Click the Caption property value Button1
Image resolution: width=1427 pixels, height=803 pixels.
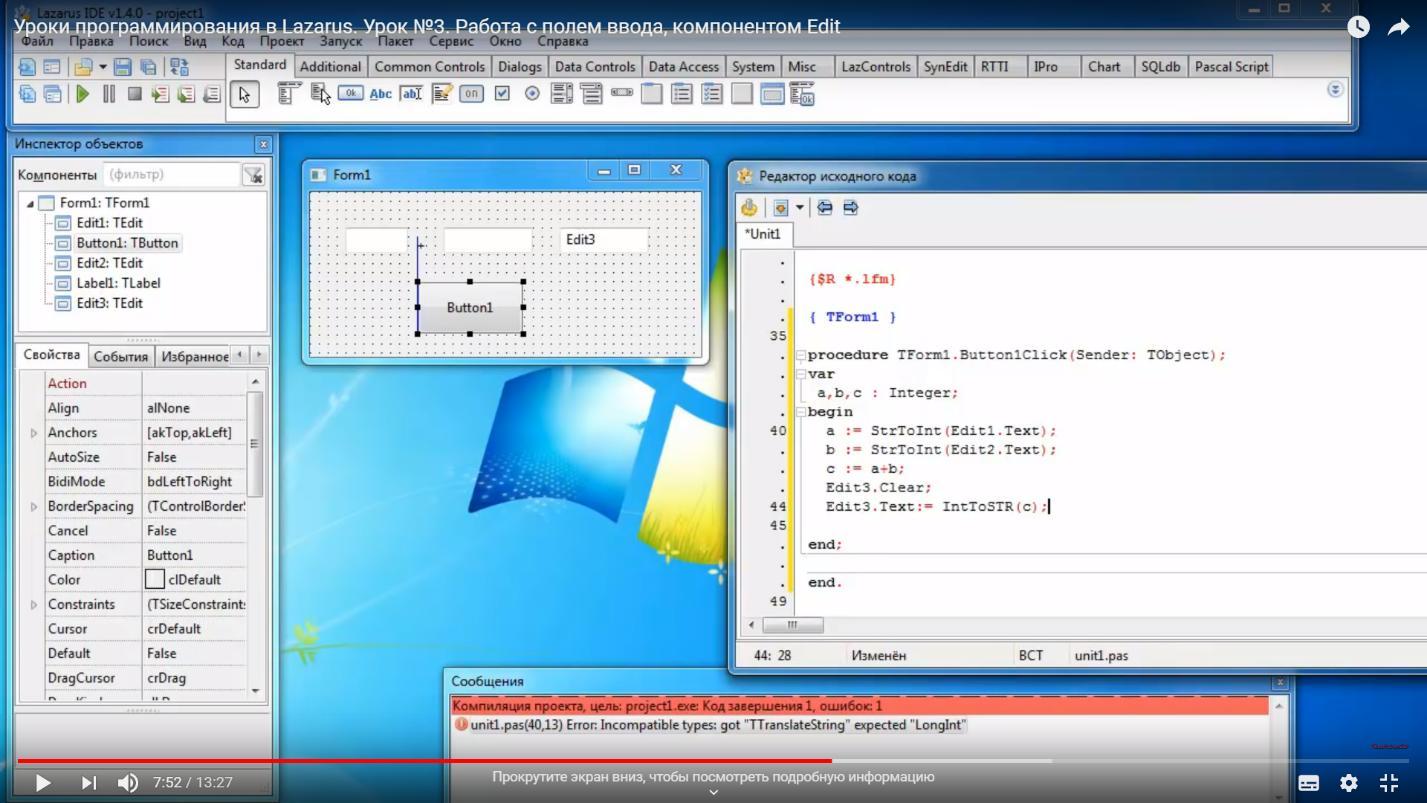pyautogui.click(x=195, y=556)
